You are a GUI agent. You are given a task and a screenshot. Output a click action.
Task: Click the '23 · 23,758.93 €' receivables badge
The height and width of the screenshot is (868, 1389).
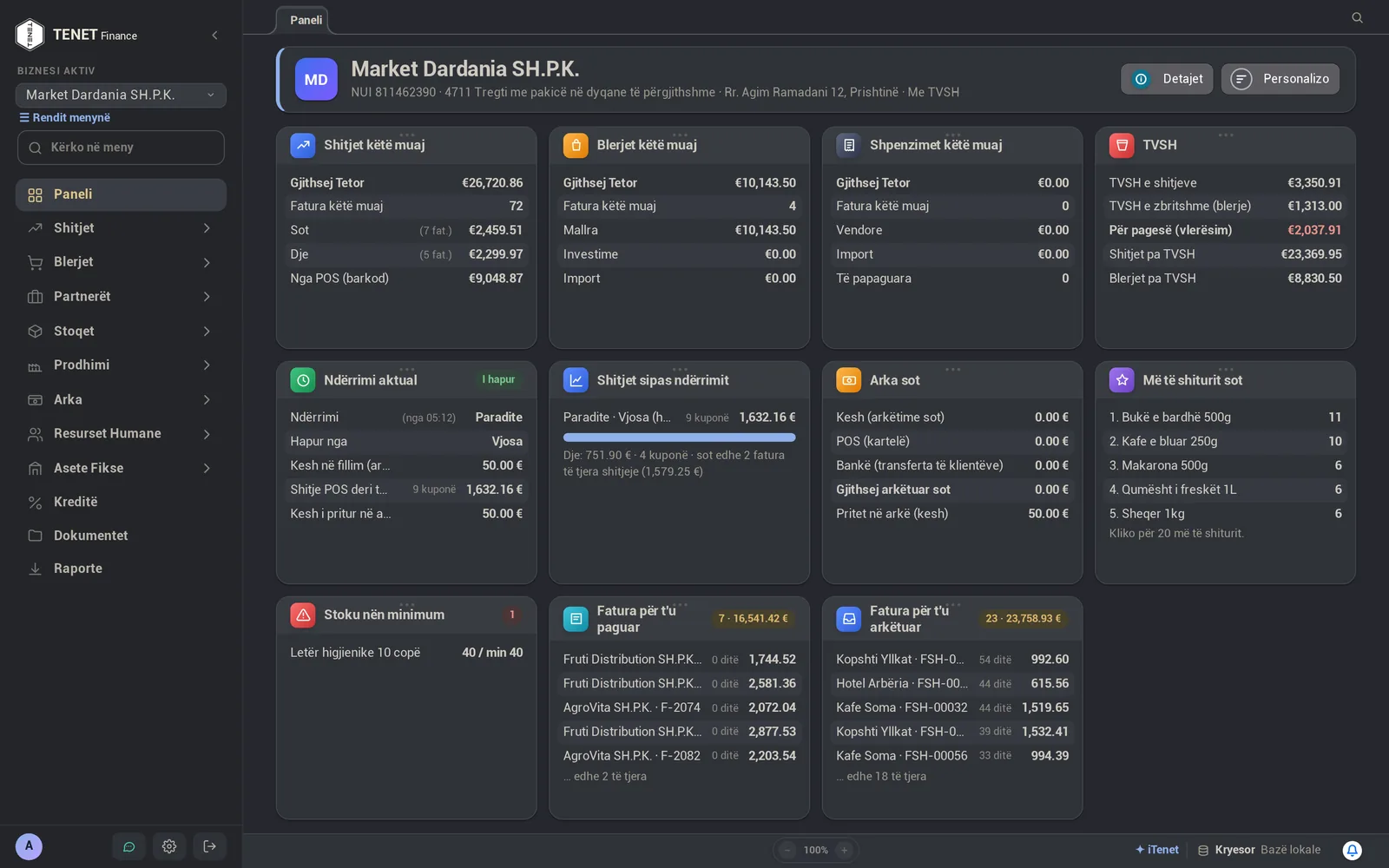[1023, 619]
